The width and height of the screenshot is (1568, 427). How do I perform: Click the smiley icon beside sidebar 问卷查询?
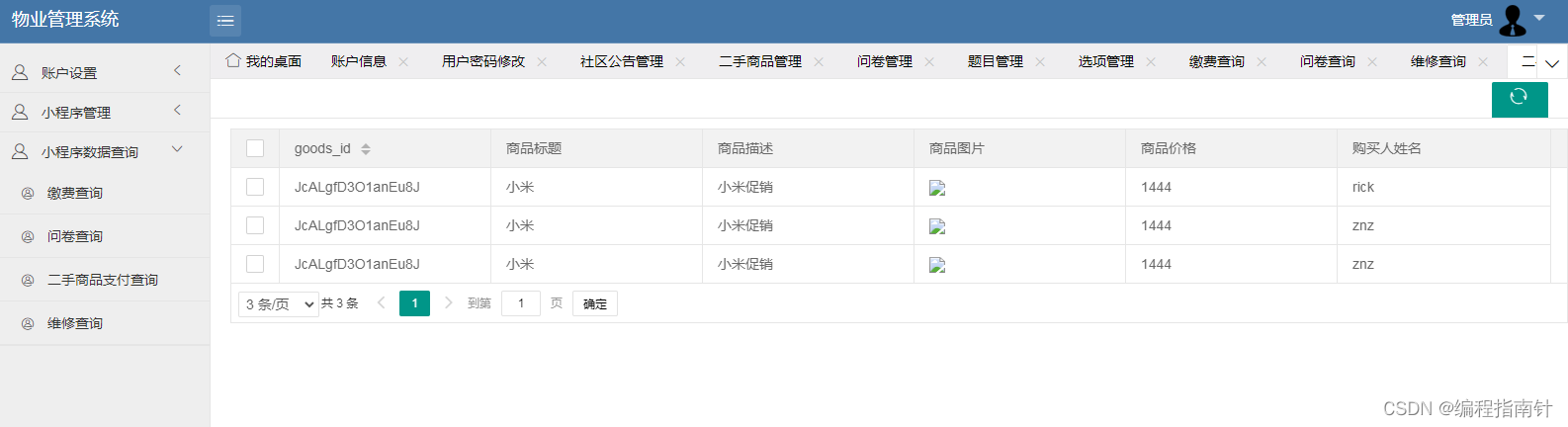pos(28,237)
